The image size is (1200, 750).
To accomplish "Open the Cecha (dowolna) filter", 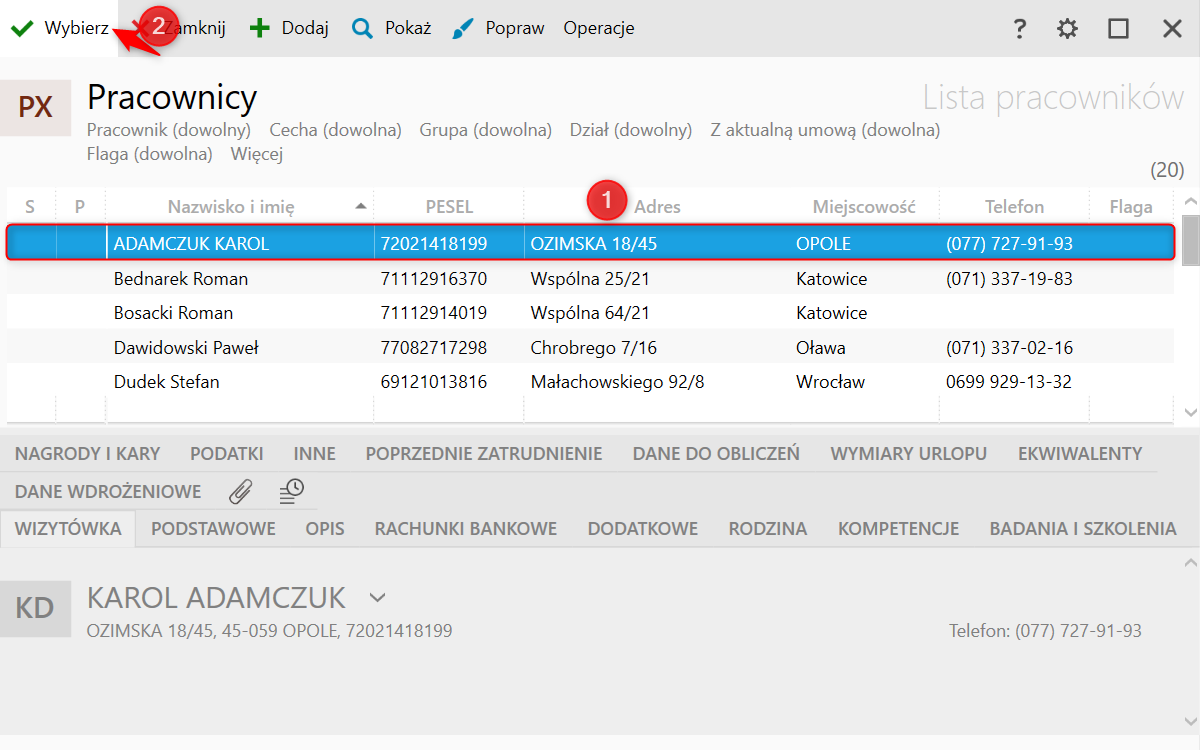I will (336, 129).
